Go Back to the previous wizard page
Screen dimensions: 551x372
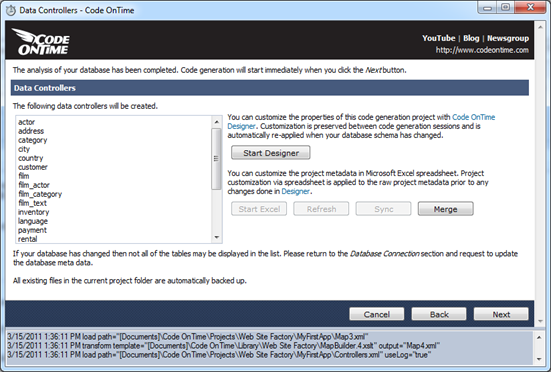439,314
